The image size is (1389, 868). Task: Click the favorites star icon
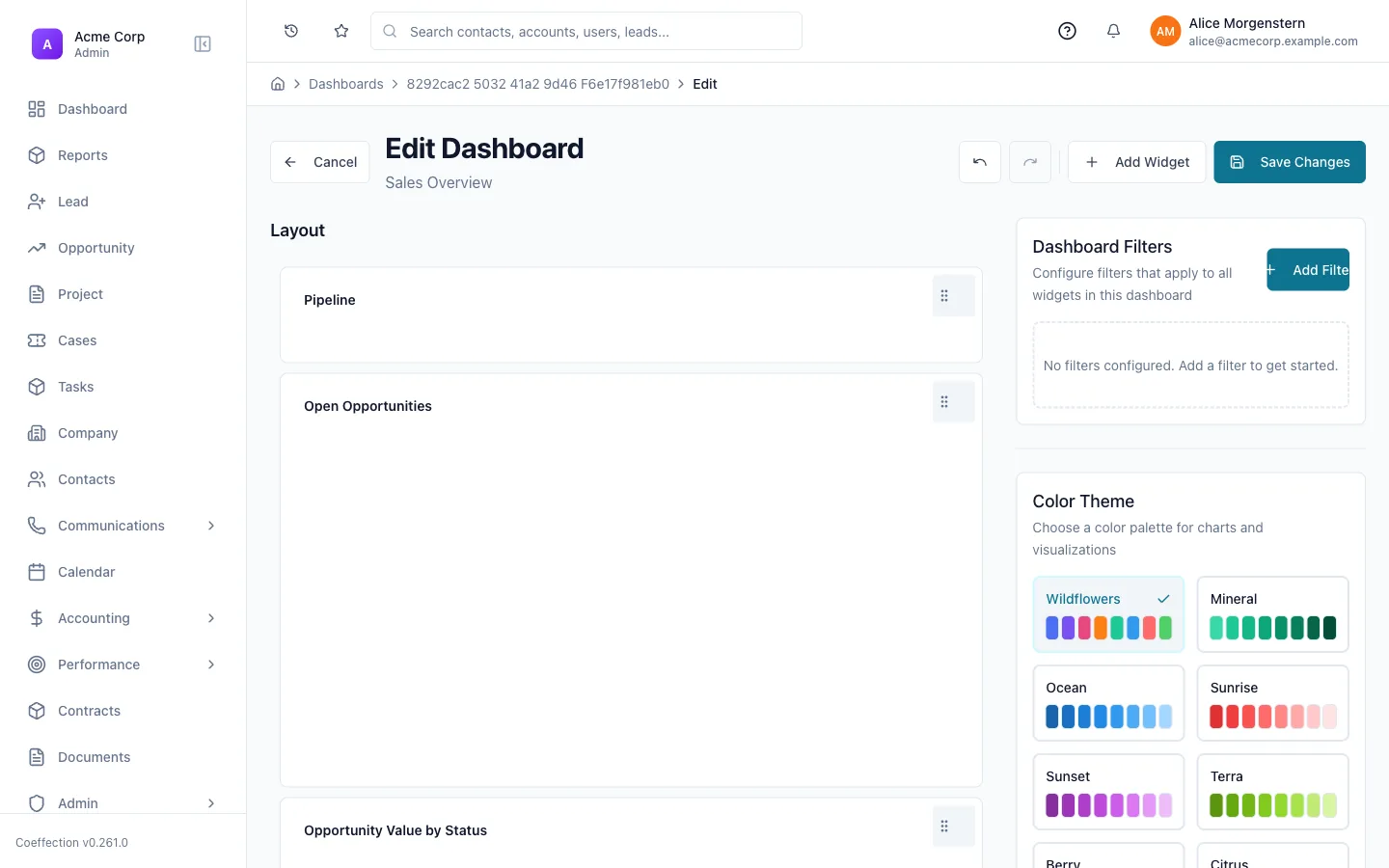pyautogui.click(x=341, y=31)
